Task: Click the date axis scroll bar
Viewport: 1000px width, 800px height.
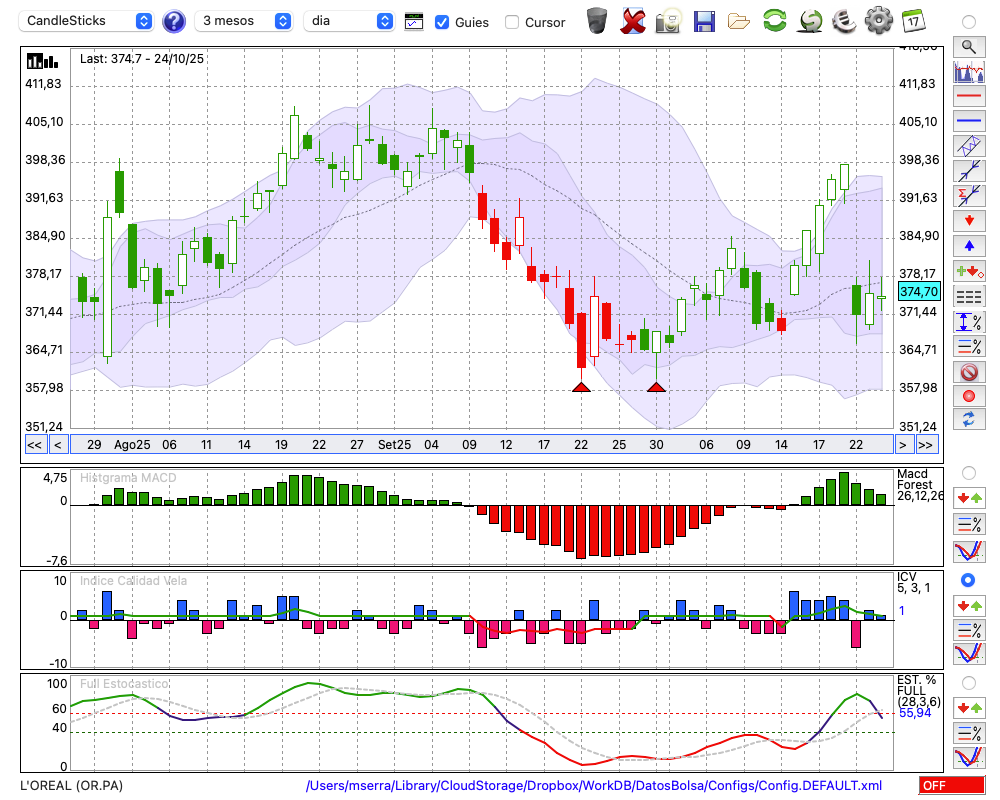Action: pyautogui.click(x=482, y=445)
